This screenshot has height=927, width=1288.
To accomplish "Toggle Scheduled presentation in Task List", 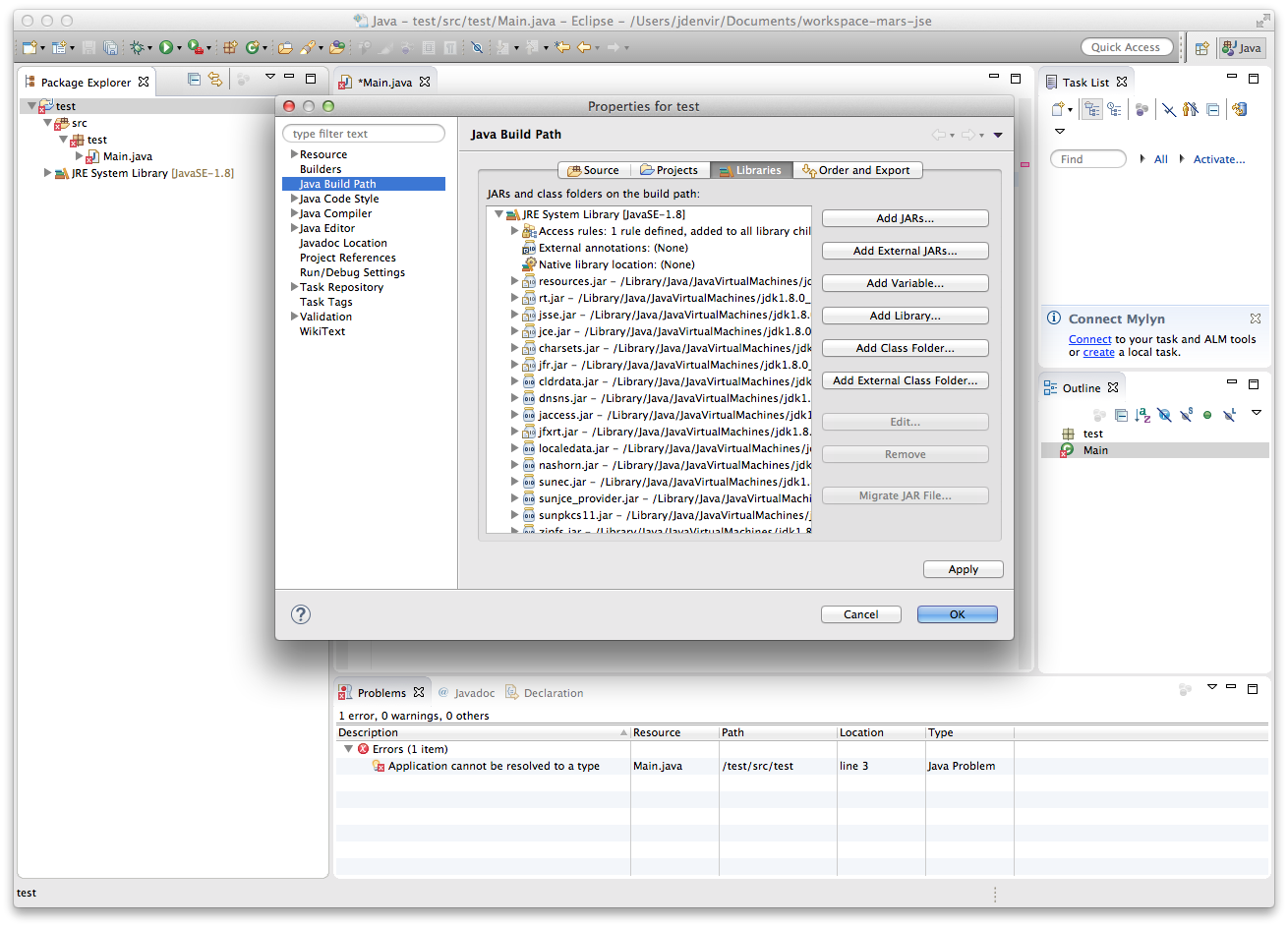I will click(1114, 110).
